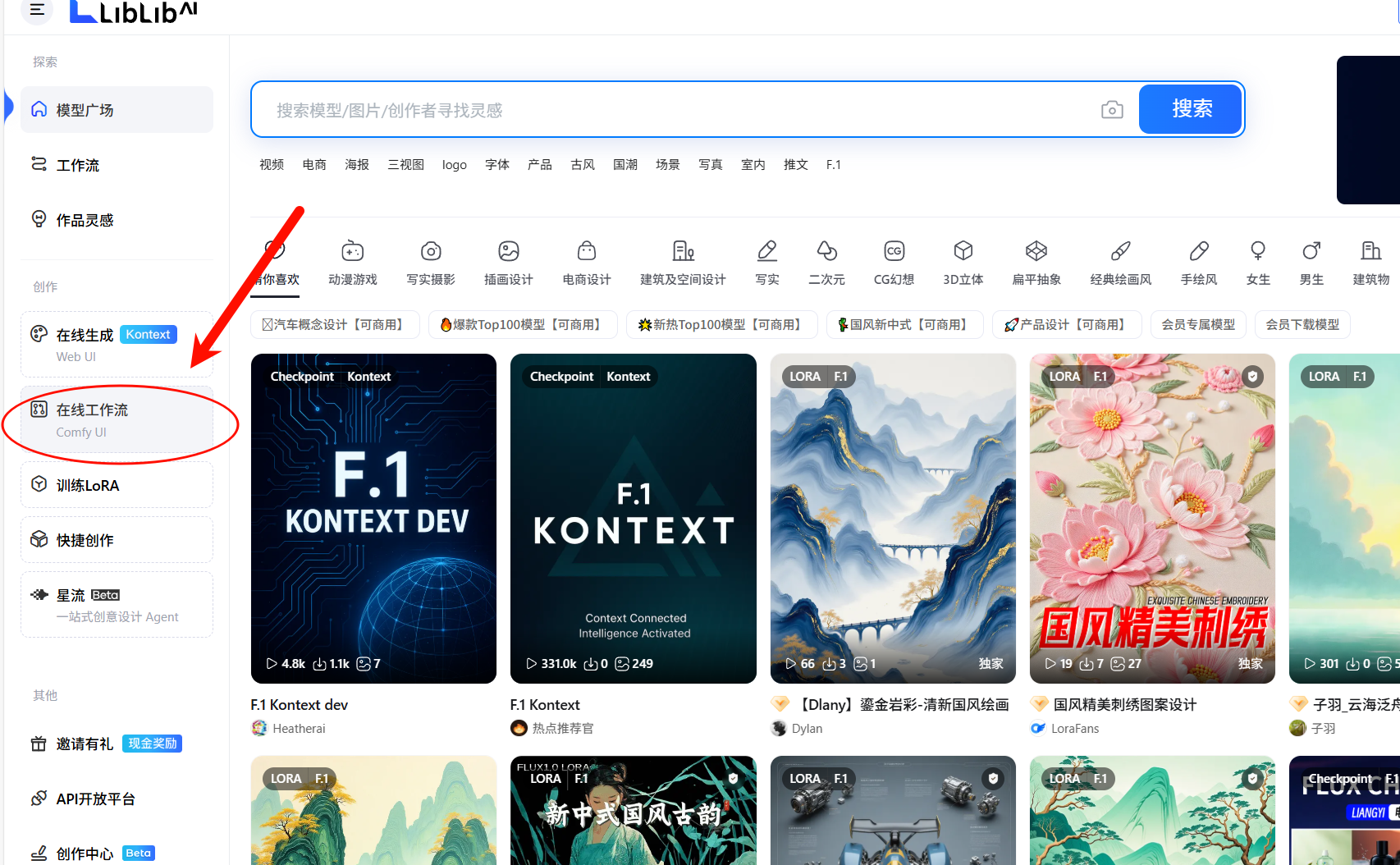The image size is (1400, 865).
Task: Select the 动漫游戏 category icon
Action: coord(352,250)
